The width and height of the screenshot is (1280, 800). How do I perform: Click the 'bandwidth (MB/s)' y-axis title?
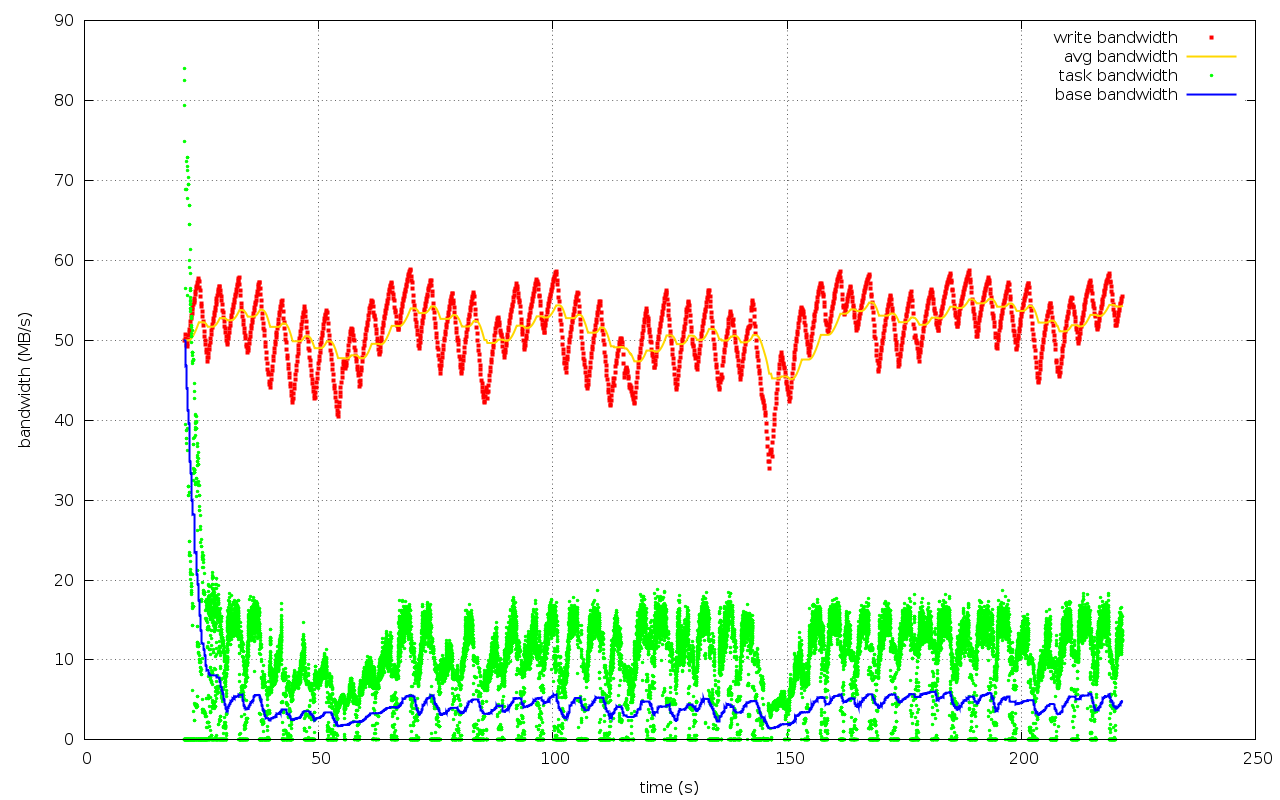(x=26, y=379)
